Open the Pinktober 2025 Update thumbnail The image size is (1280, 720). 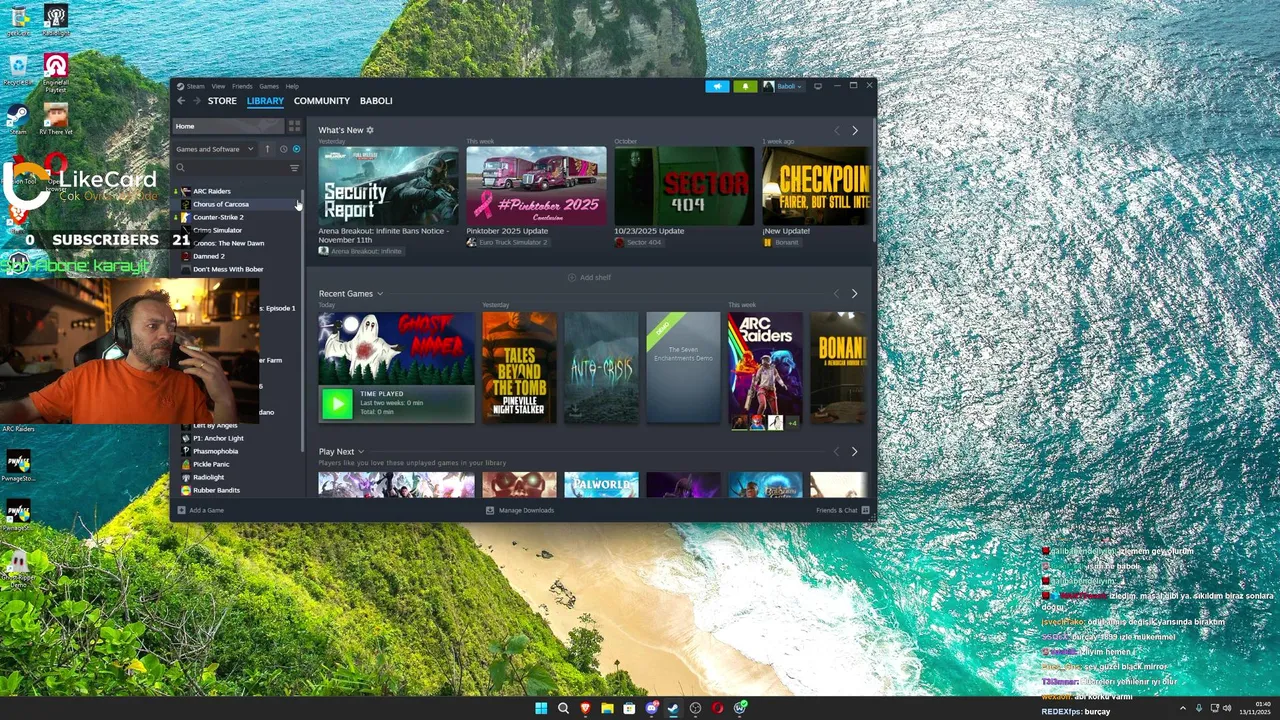coord(536,186)
